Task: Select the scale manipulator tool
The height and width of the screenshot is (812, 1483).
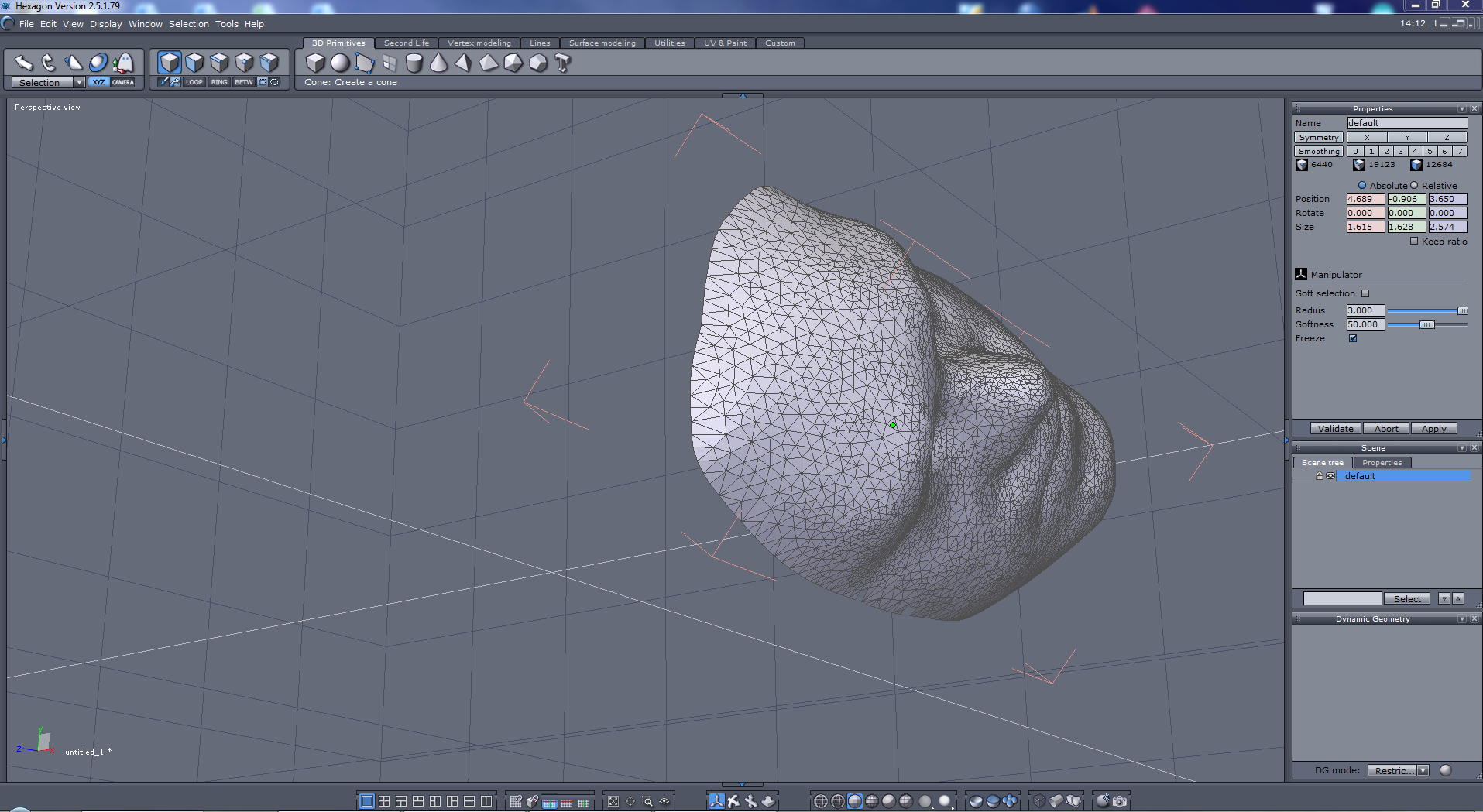Action: pos(74,63)
